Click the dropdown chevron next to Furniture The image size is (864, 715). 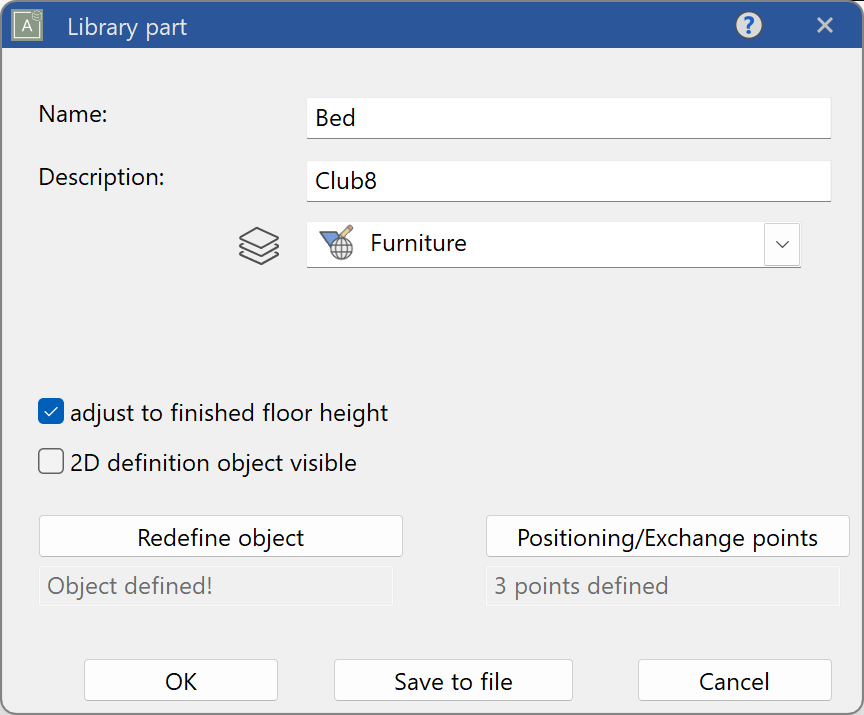point(782,244)
